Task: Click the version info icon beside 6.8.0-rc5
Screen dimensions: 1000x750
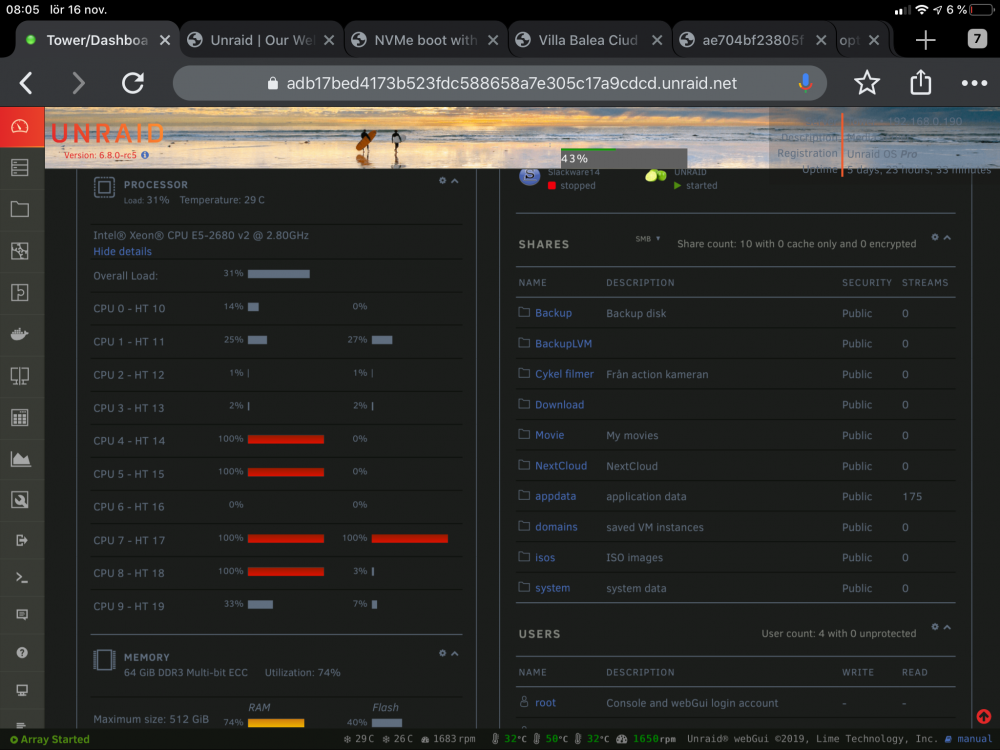Action: coord(145,155)
